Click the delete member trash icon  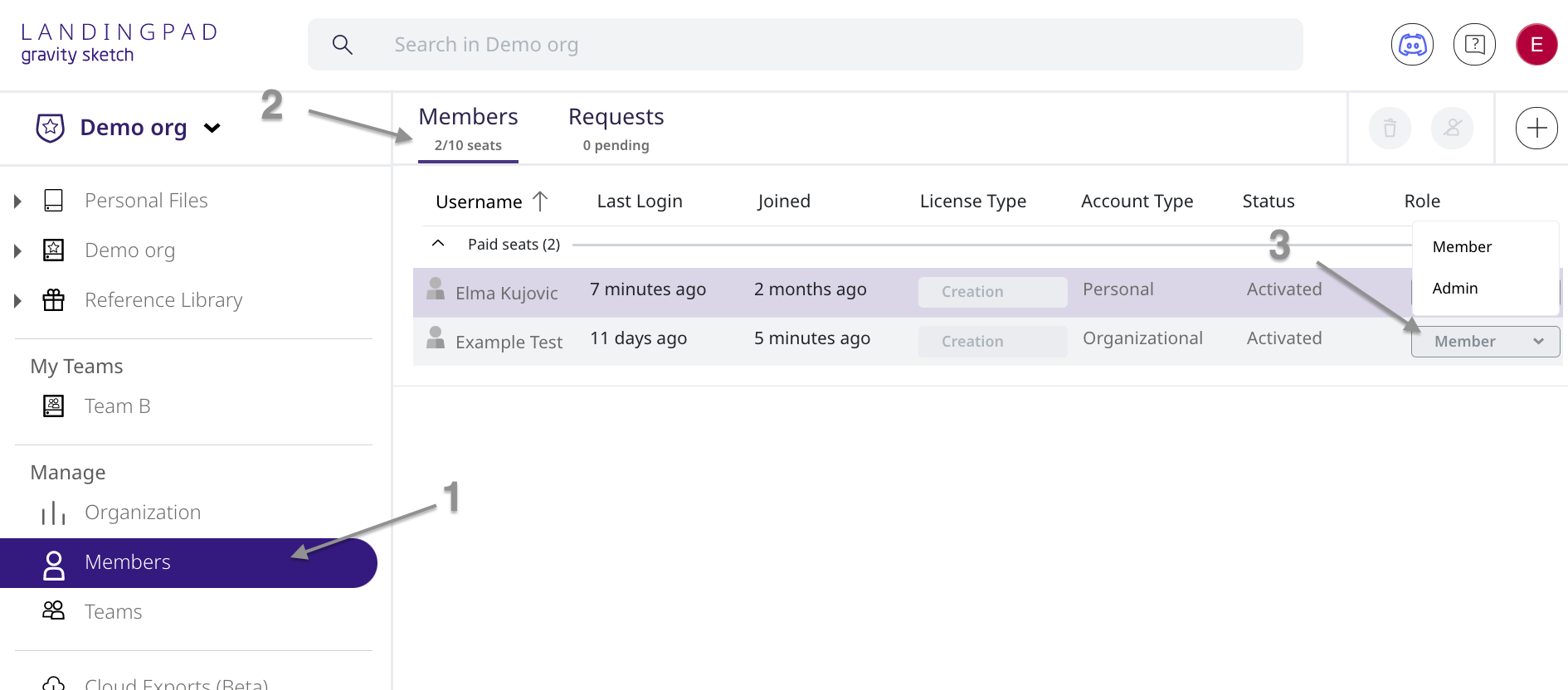tap(1390, 129)
